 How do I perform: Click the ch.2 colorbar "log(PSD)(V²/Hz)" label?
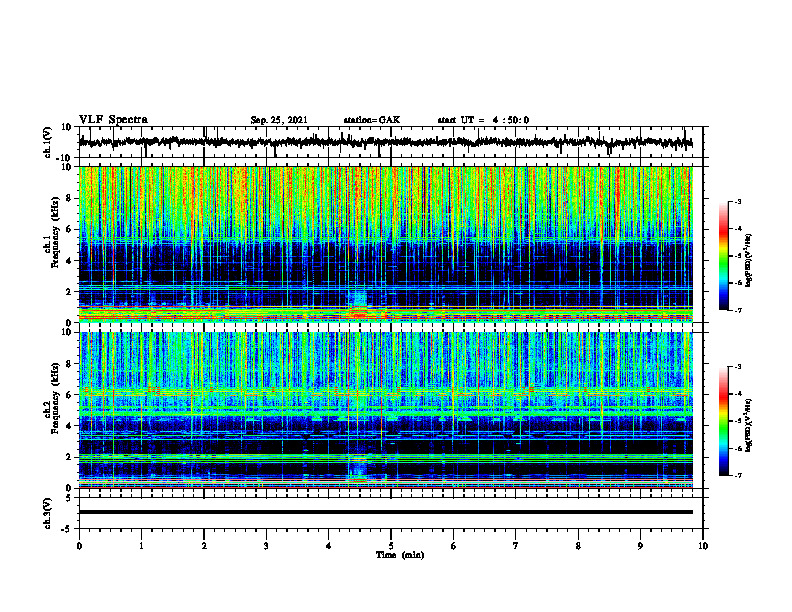748,425
